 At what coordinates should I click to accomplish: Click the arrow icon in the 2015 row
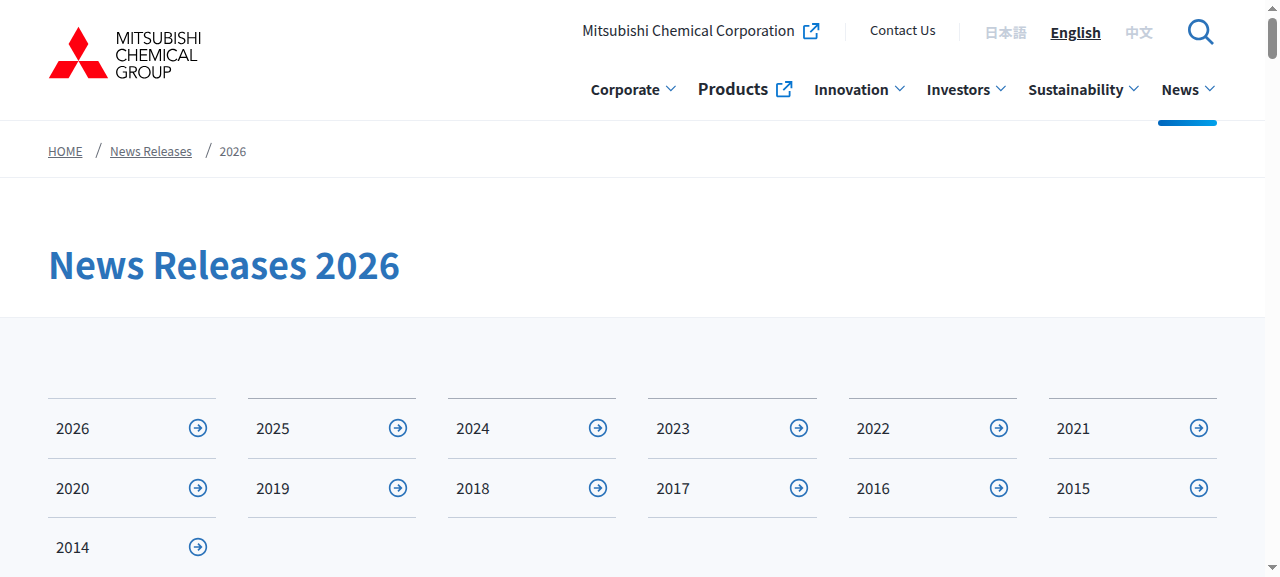tap(1199, 488)
